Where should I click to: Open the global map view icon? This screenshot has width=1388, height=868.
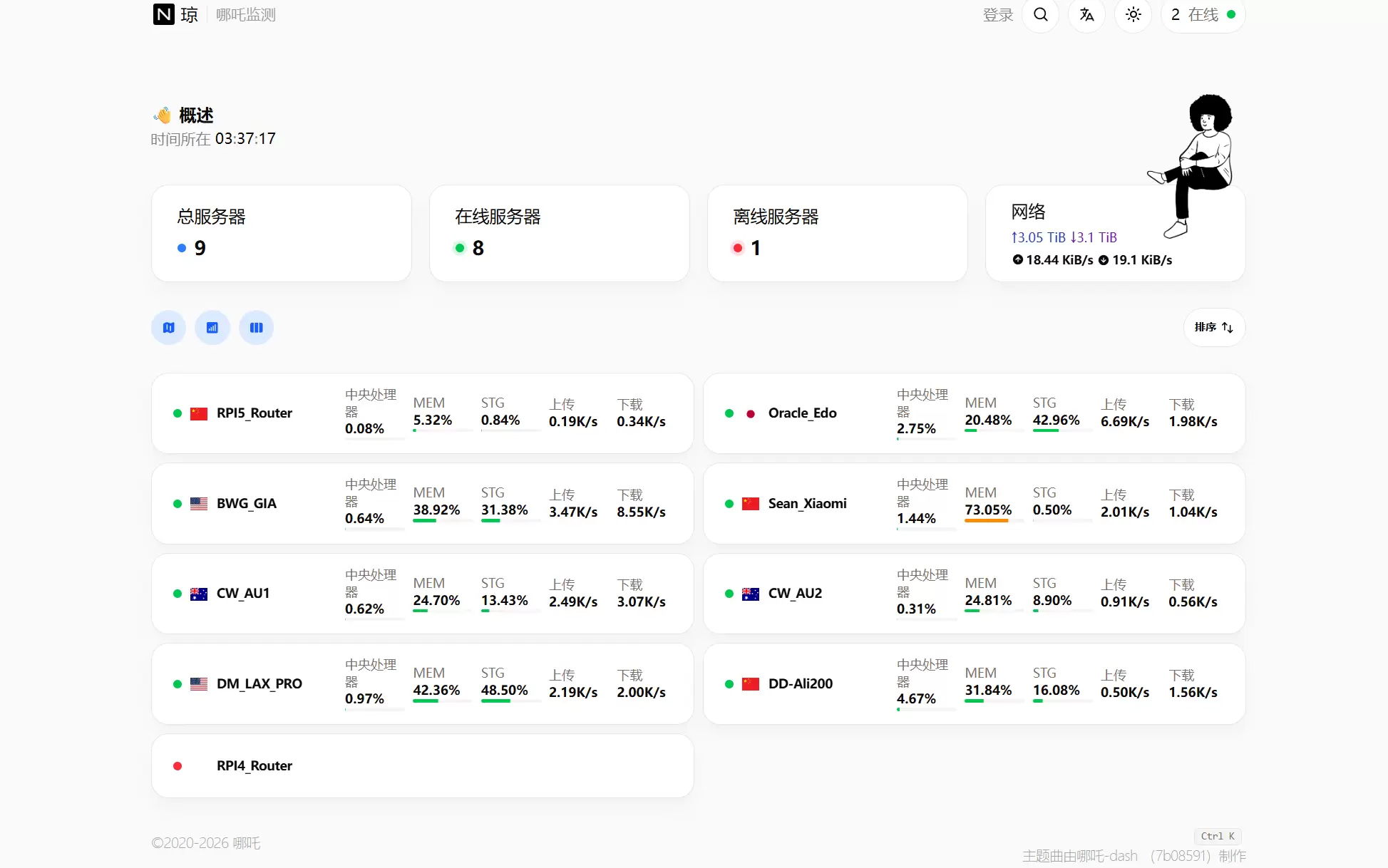[168, 328]
